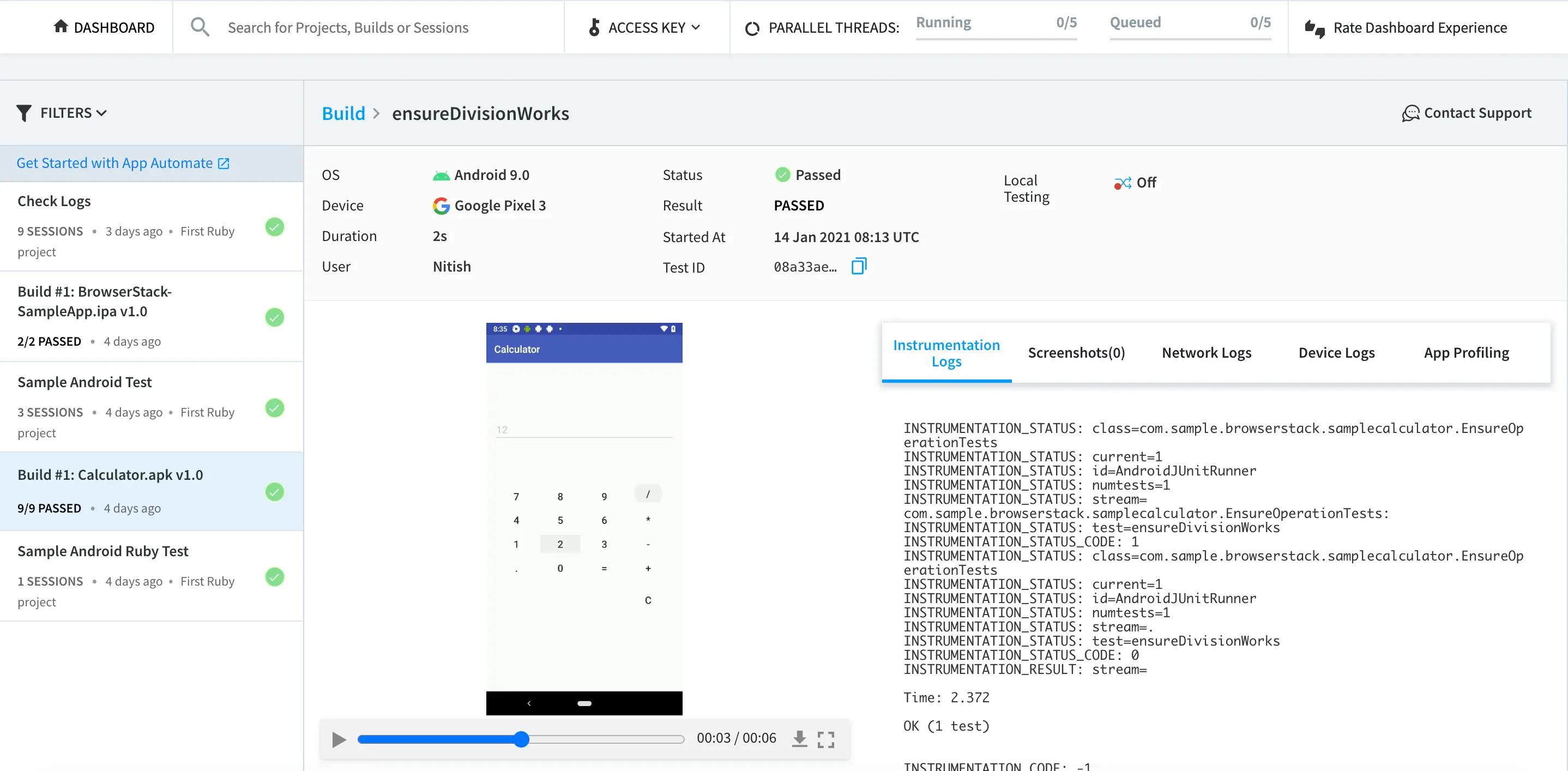
Task: Go back to Build breadcrumb link
Action: pyautogui.click(x=343, y=114)
